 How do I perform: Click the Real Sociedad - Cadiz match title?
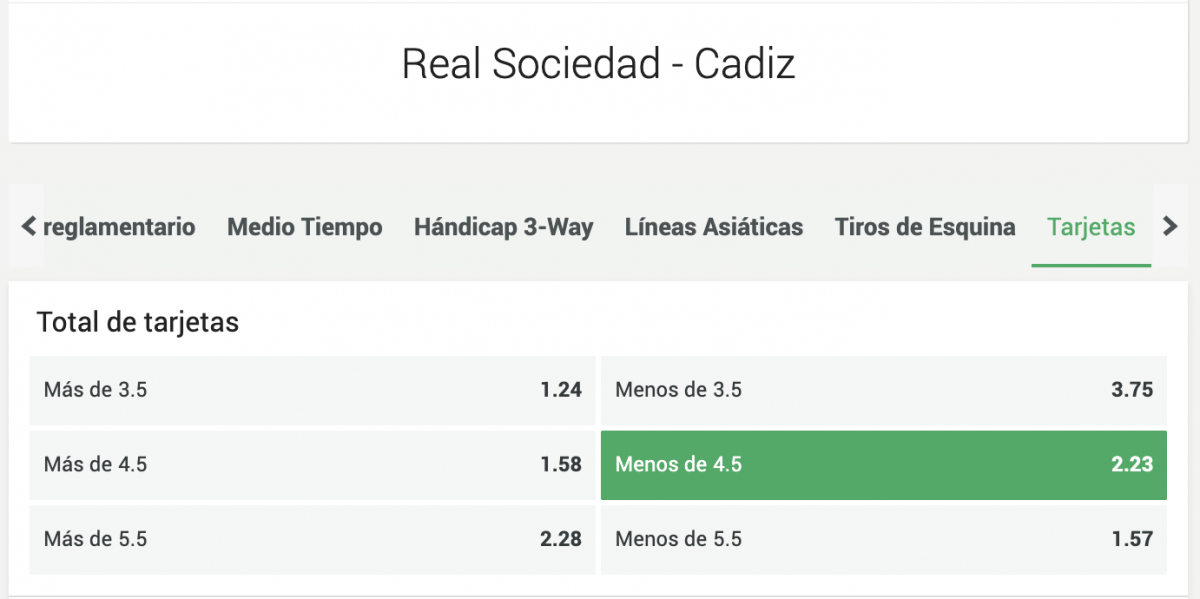[x=599, y=64]
